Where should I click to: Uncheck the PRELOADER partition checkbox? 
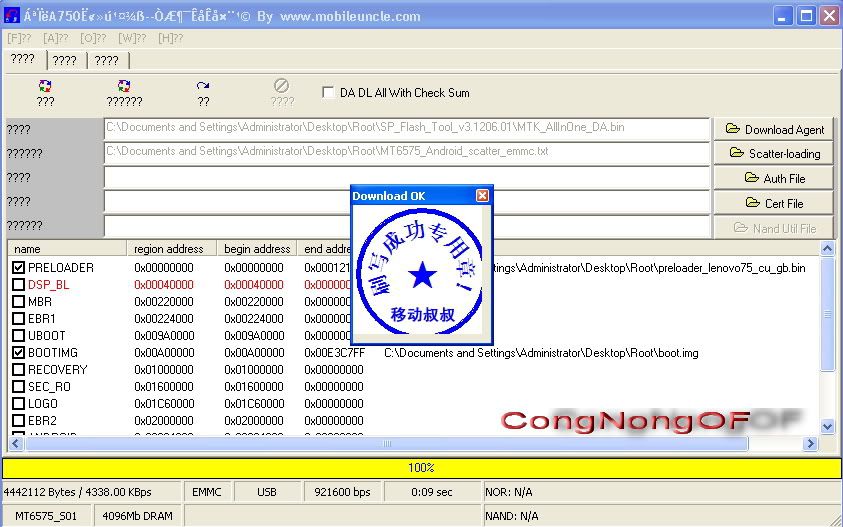tap(19, 268)
